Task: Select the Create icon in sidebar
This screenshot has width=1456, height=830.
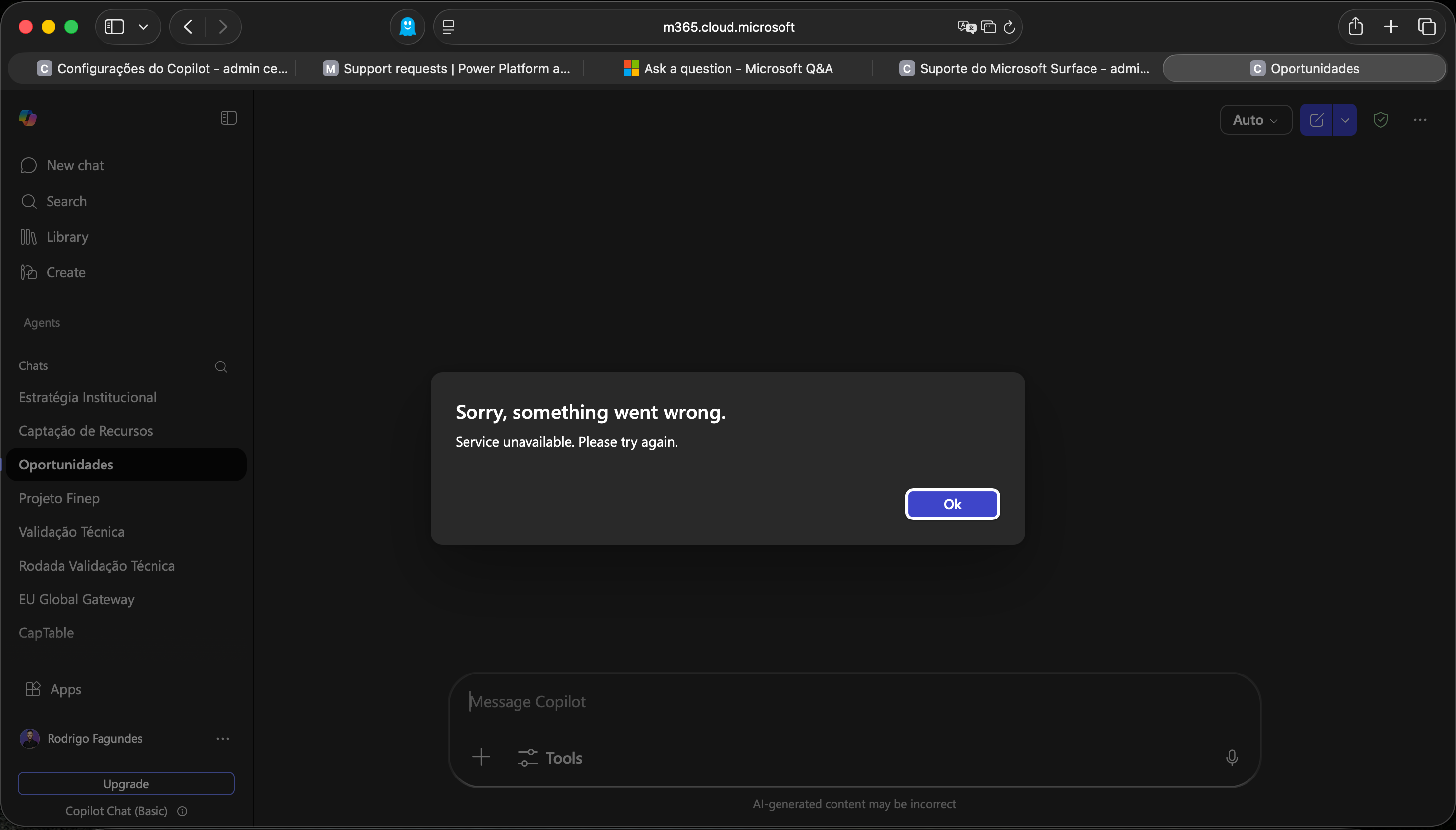Action: coord(29,272)
